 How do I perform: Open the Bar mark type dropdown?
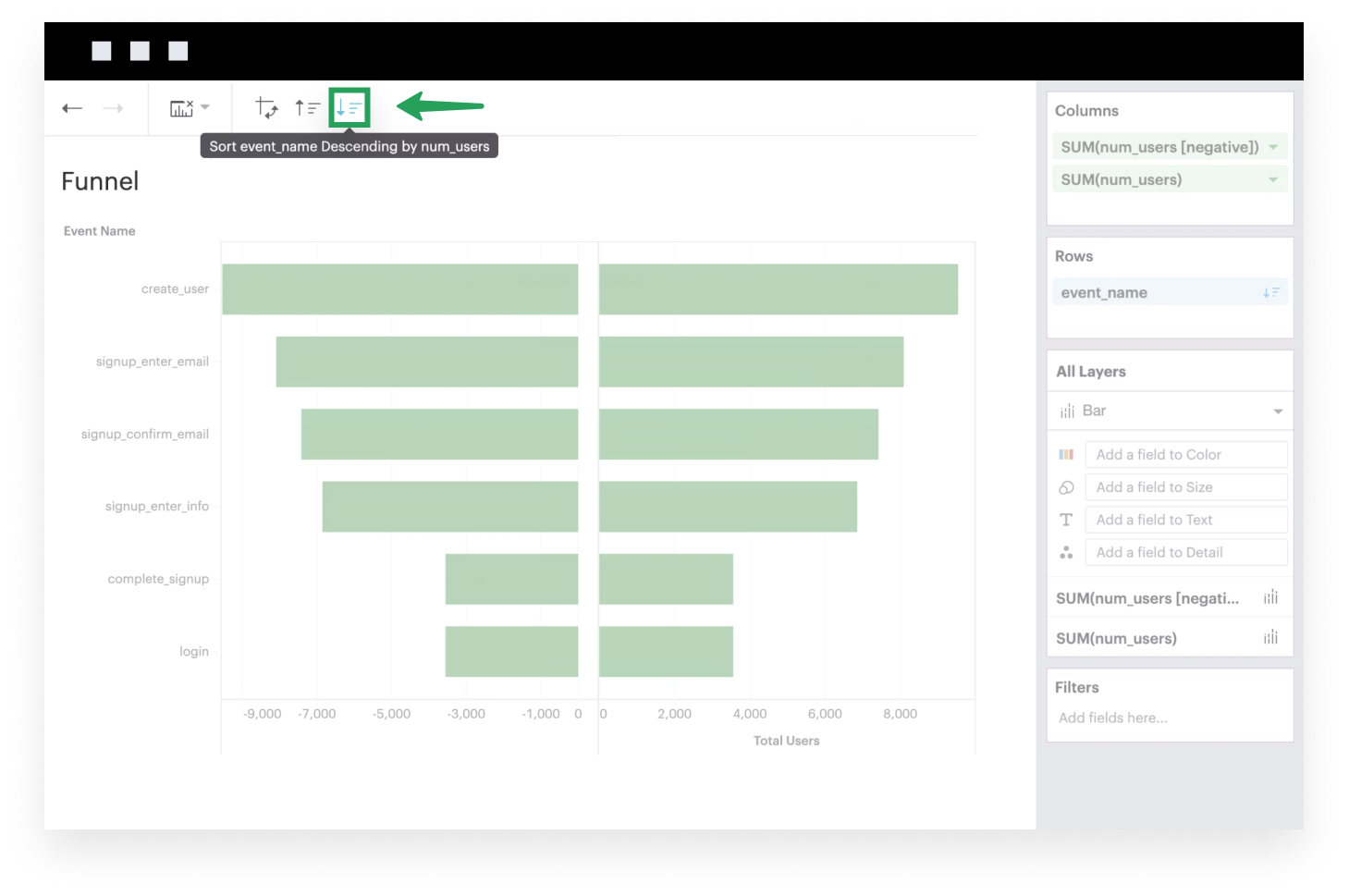[1277, 410]
